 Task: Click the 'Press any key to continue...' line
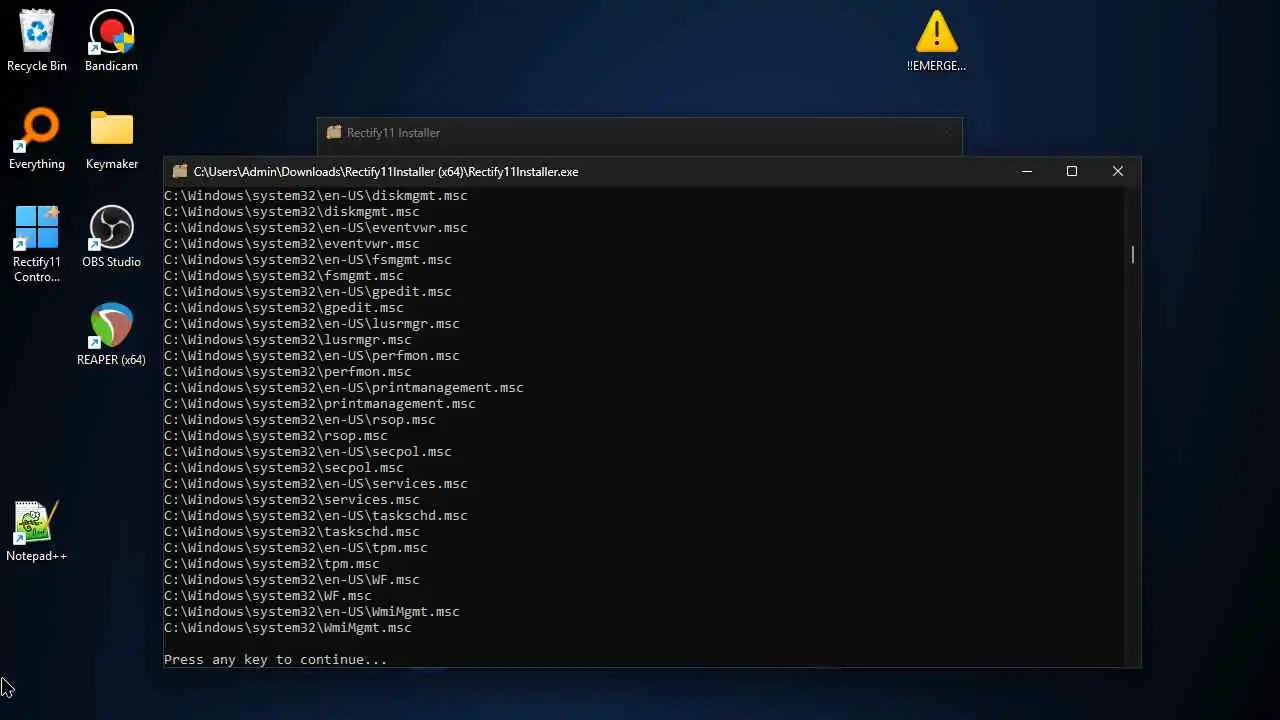click(x=275, y=660)
